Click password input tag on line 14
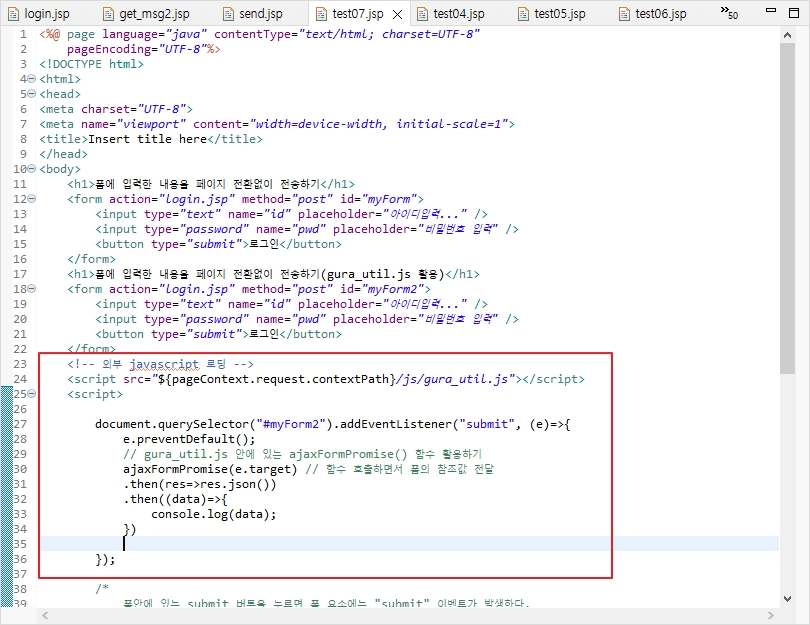The image size is (810, 625). pyautogui.click(x=307, y=229)
